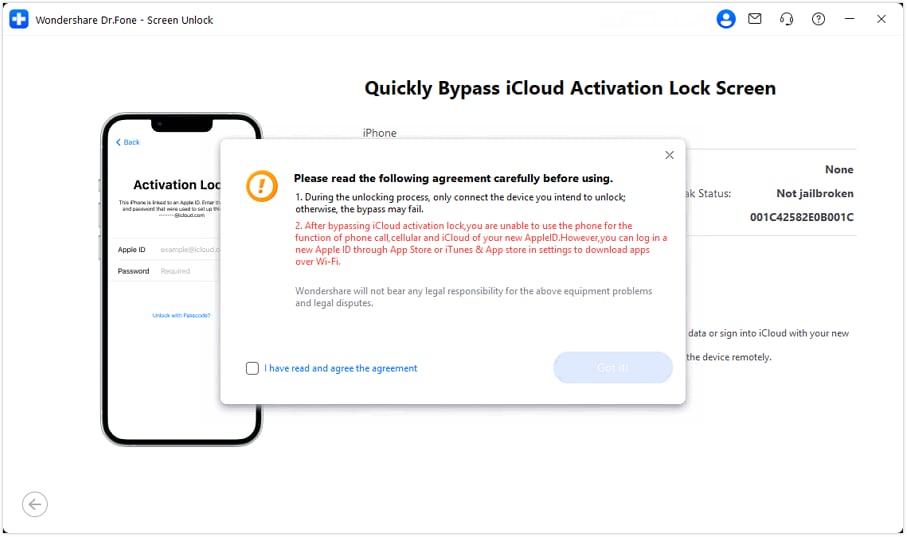907x537 pixels.
Task: Go back using the round arrow button
Action: (35, 505)
